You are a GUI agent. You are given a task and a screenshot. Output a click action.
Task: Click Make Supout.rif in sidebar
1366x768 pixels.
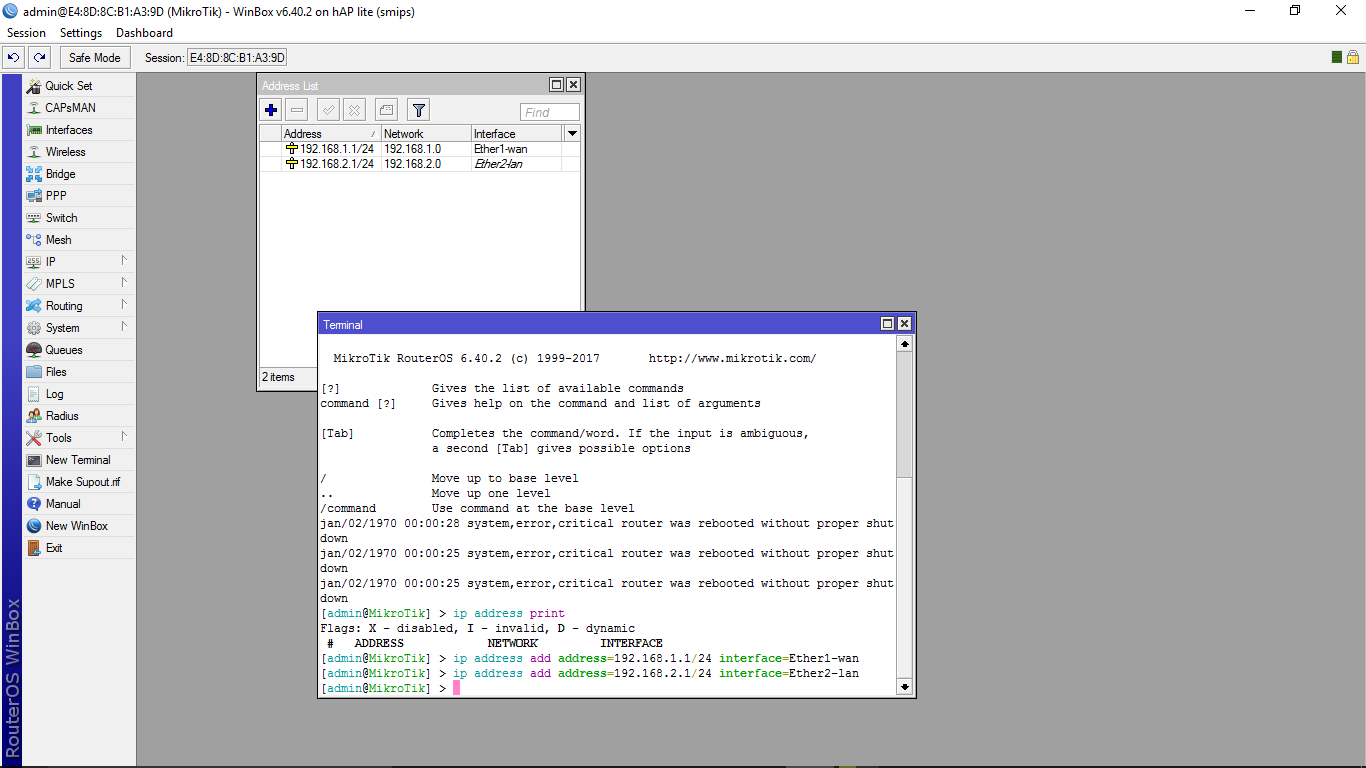coord(79,482)
